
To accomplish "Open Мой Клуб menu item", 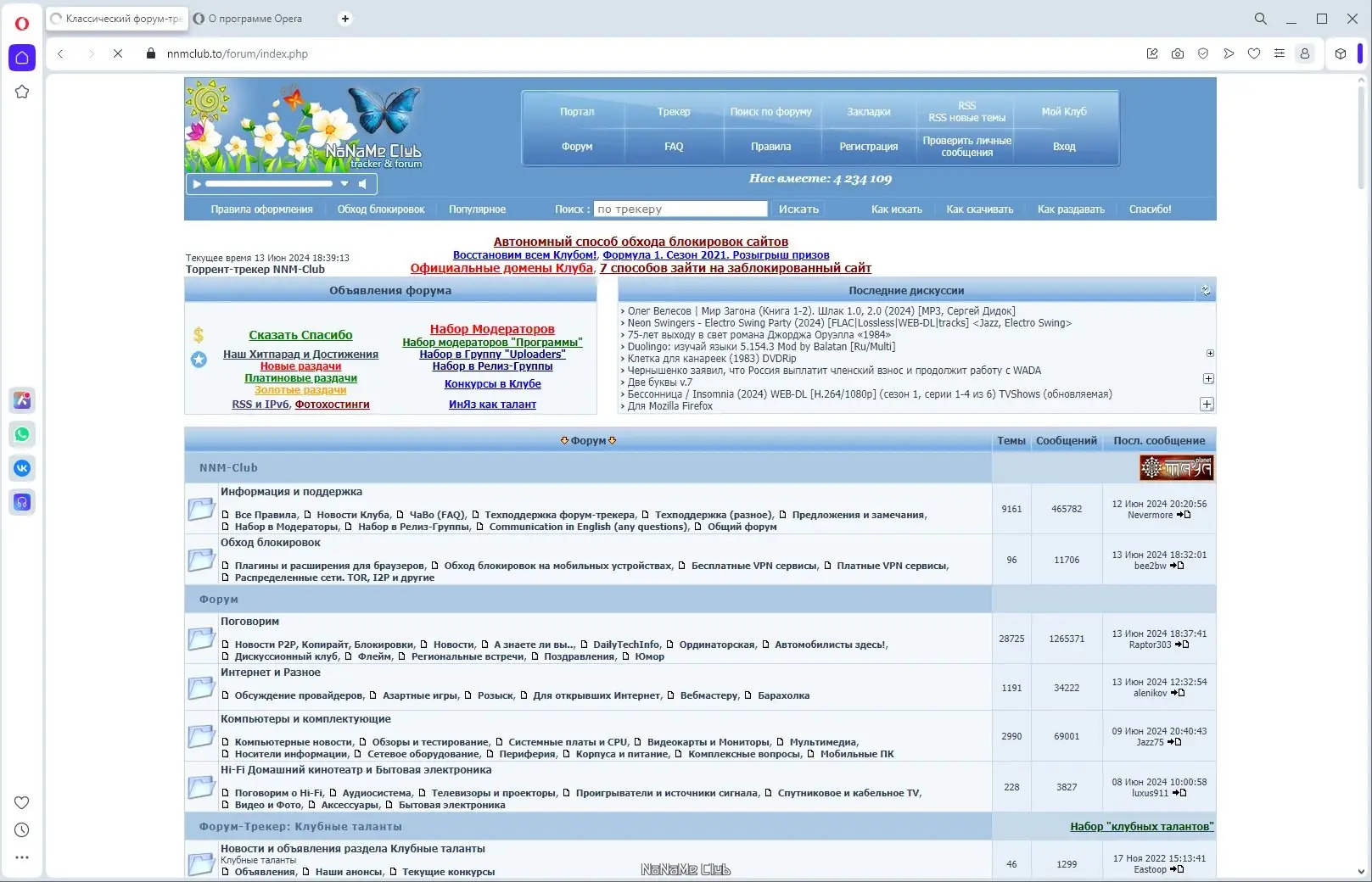I will [1064, 112].
